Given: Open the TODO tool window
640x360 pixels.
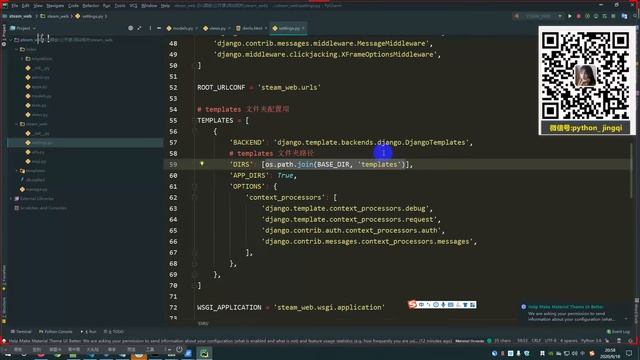Looking at the screenshot, I should tap(114, 332).
